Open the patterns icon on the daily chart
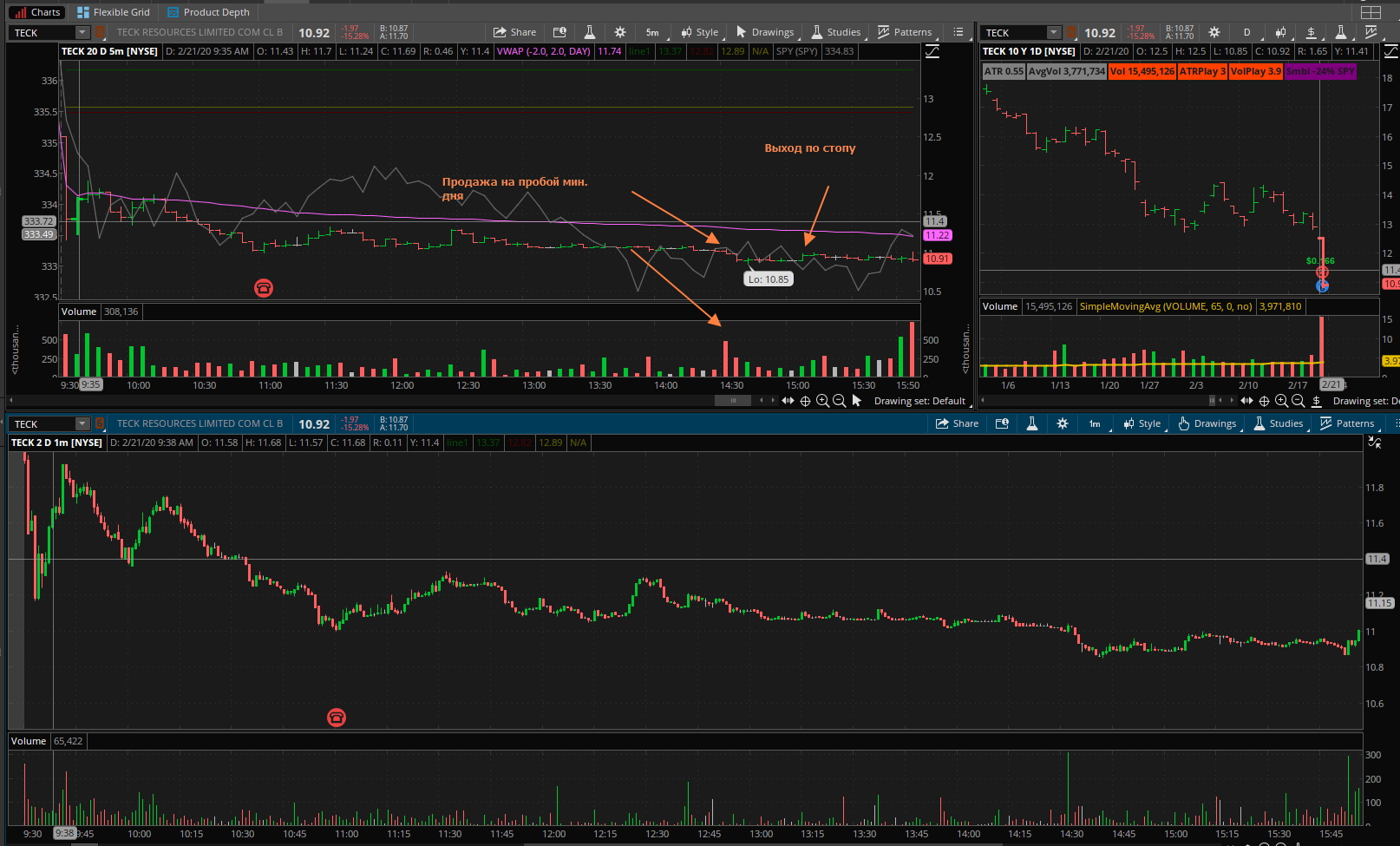The height and width of the screenshot is (846, 1400). point(1371,32)
